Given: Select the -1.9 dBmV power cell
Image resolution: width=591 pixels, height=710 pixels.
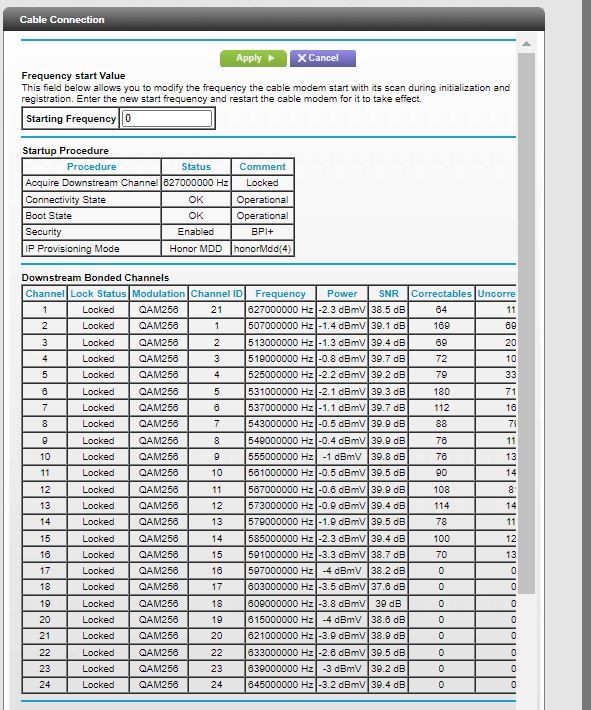Looking at the screenshot, I should [342, 522].
